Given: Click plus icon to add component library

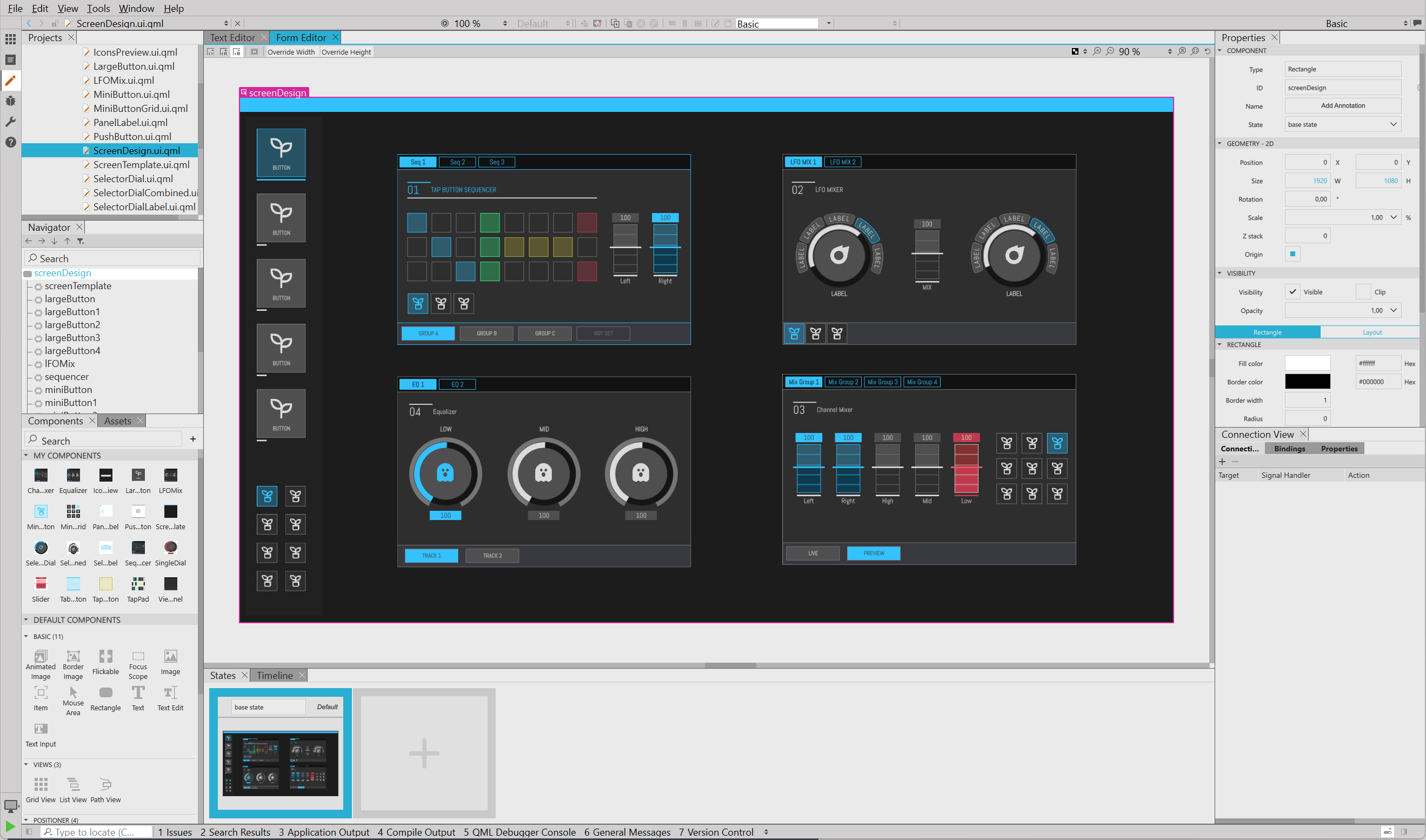Looking at the screenshot, I should (x=193, y=439).
